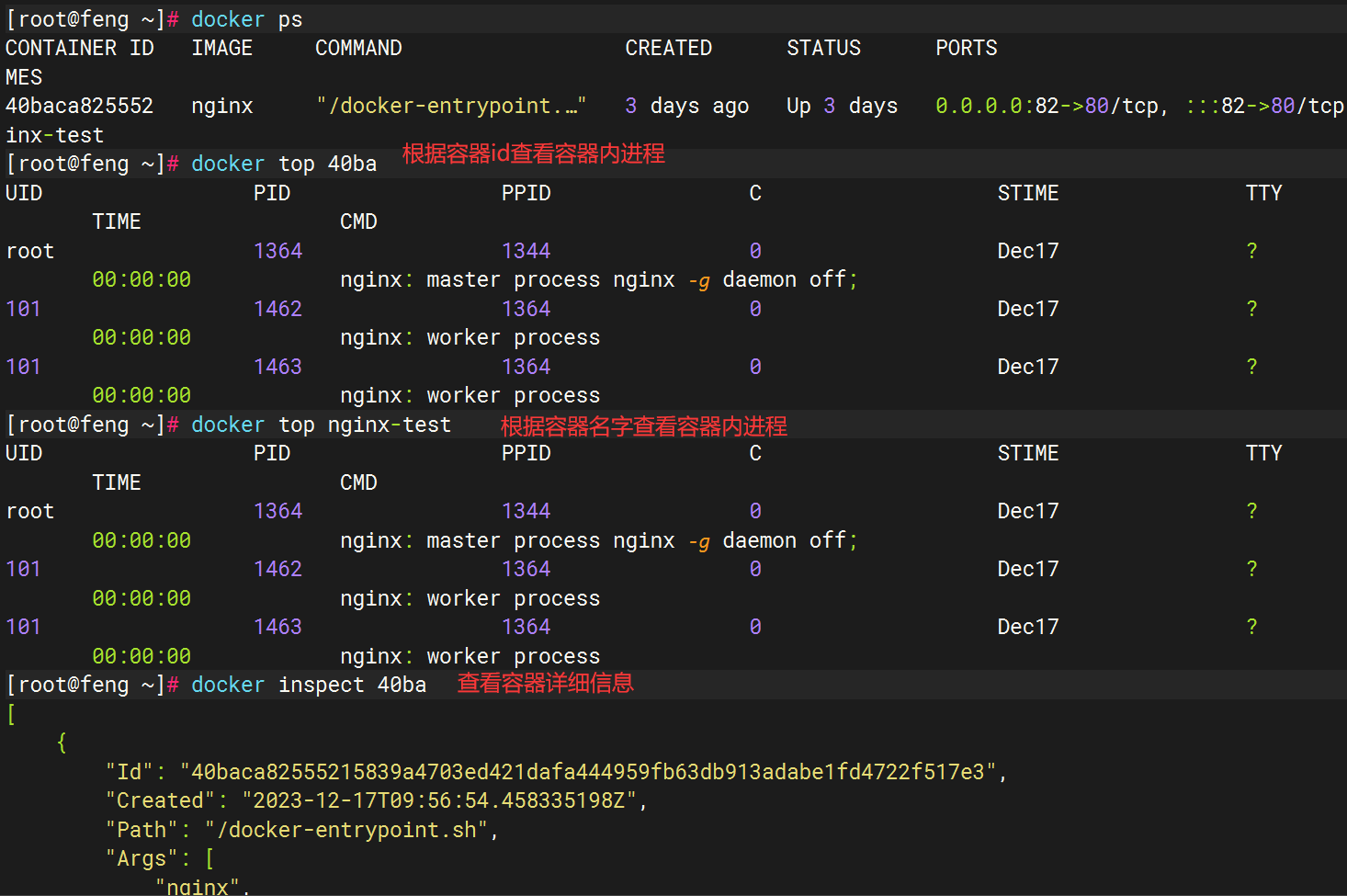
Task: Click PPID 1344 in 'docker top nginx-test' output
Action: click(526, 511)
